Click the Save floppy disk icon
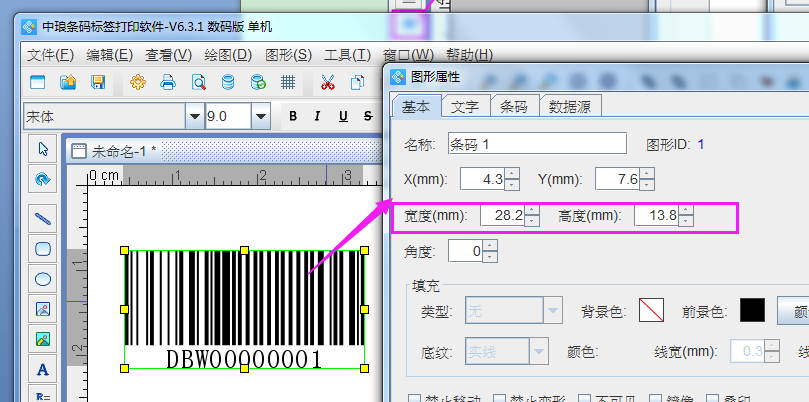The image size is (809, 402). point(98,82)
